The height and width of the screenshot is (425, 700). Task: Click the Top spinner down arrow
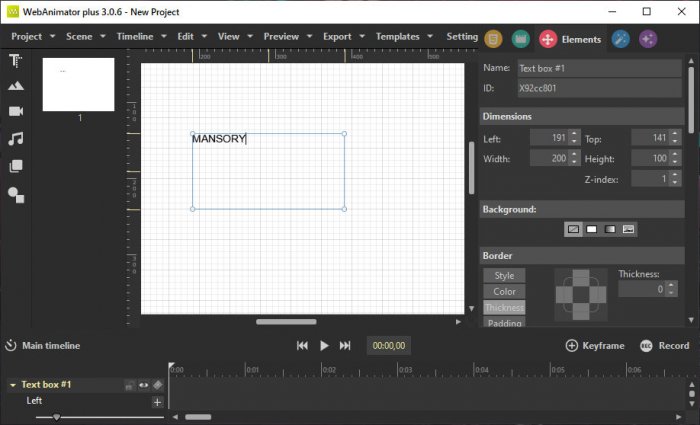(x=675, y=142)
